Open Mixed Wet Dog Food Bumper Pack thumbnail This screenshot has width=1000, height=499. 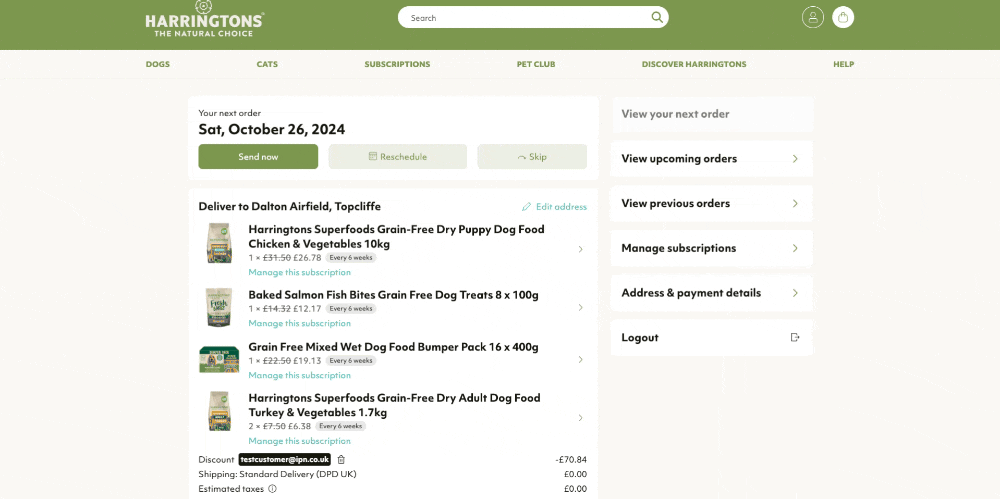[x=219, y=359]
